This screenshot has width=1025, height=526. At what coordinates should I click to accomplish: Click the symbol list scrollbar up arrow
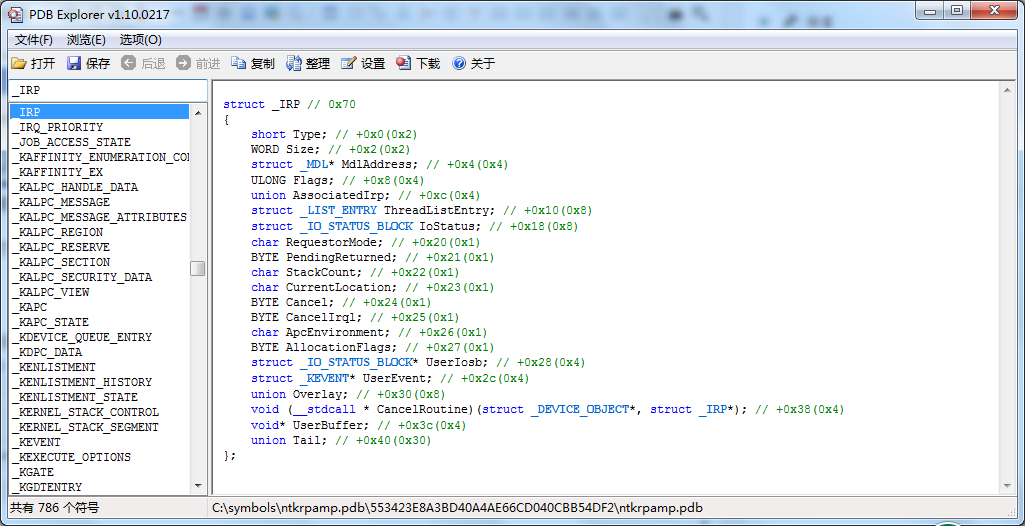point(197,112)
